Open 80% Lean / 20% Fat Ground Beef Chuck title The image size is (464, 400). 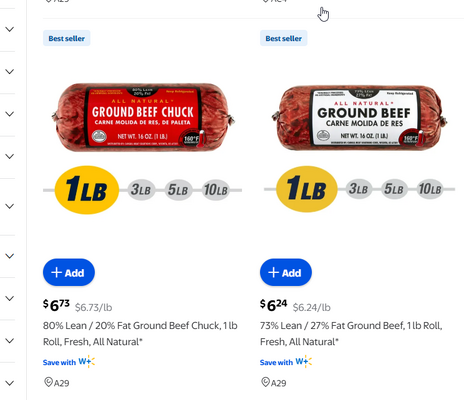[x=140, y=333]
